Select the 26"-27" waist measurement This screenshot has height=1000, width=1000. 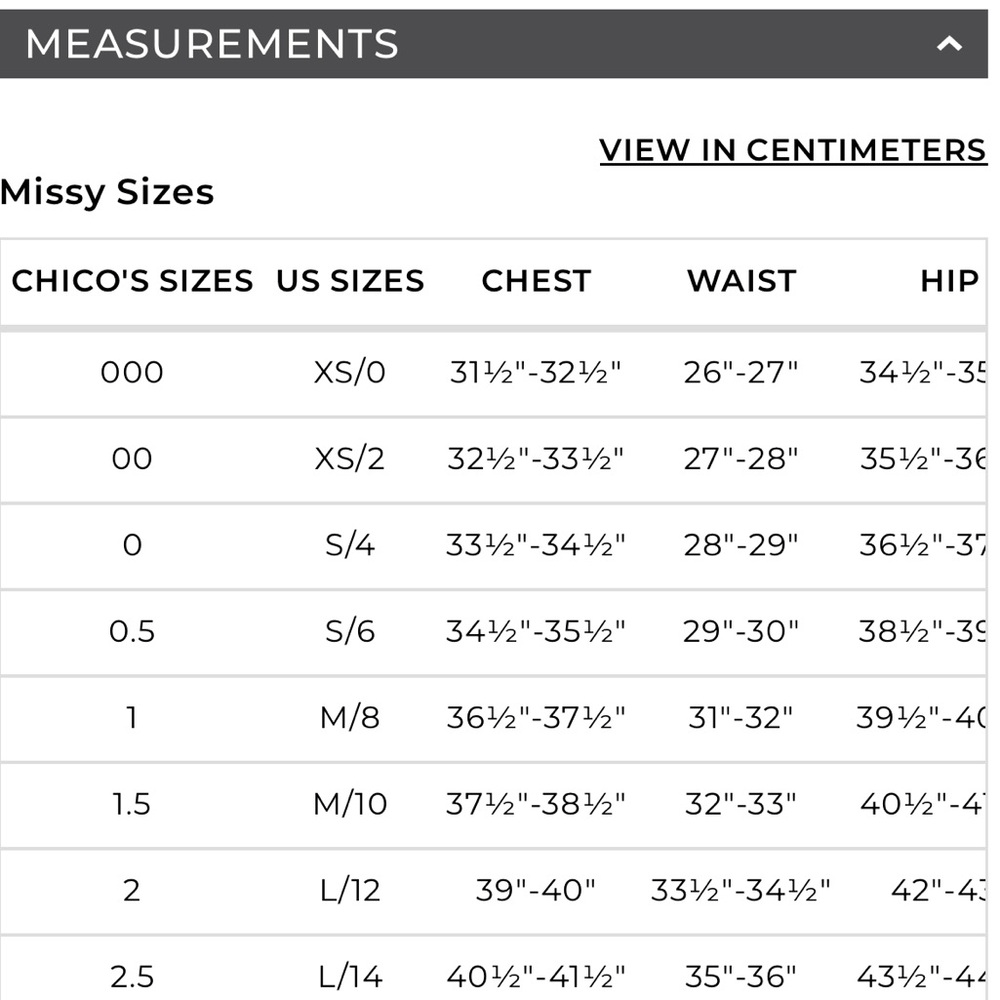(741, 373)
